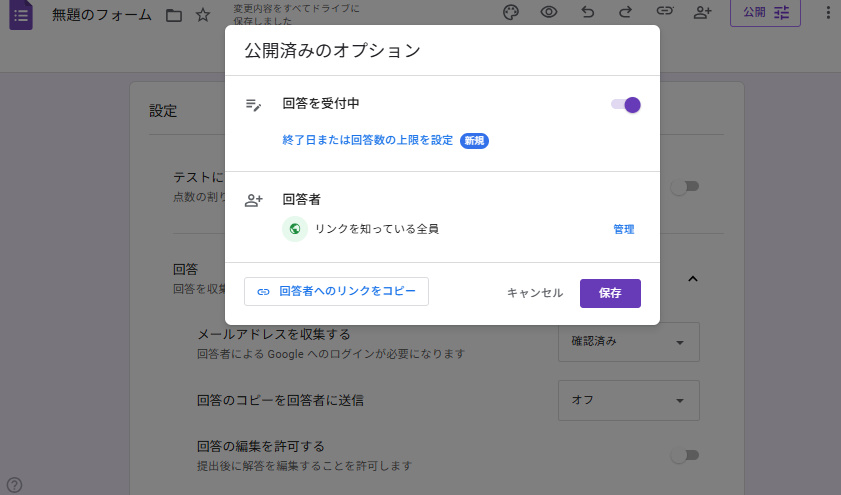841x495 pixels.
Task: Open the theme customization palette
Action: click(x=510, y=13)
